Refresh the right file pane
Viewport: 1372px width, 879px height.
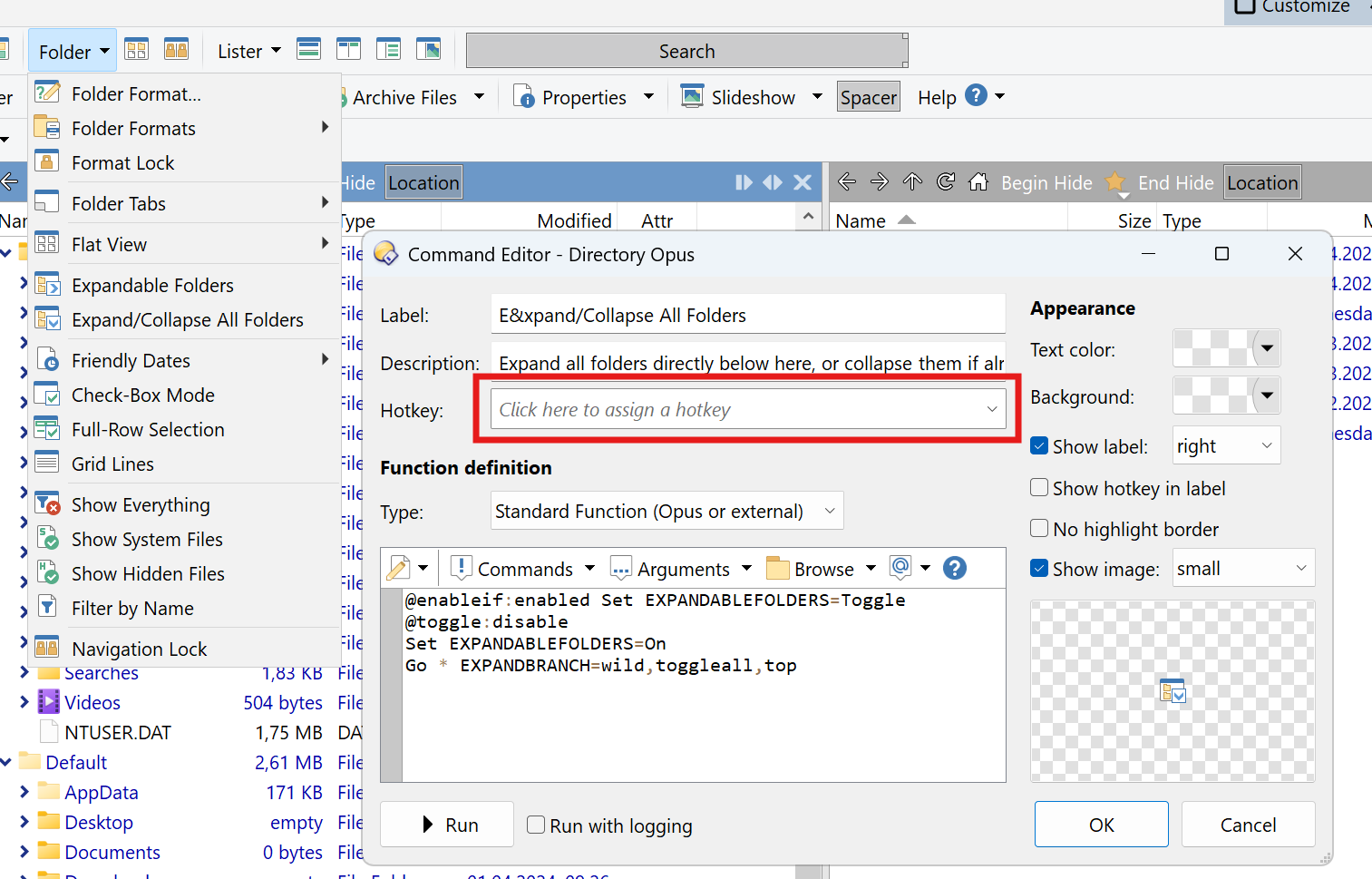946,182
